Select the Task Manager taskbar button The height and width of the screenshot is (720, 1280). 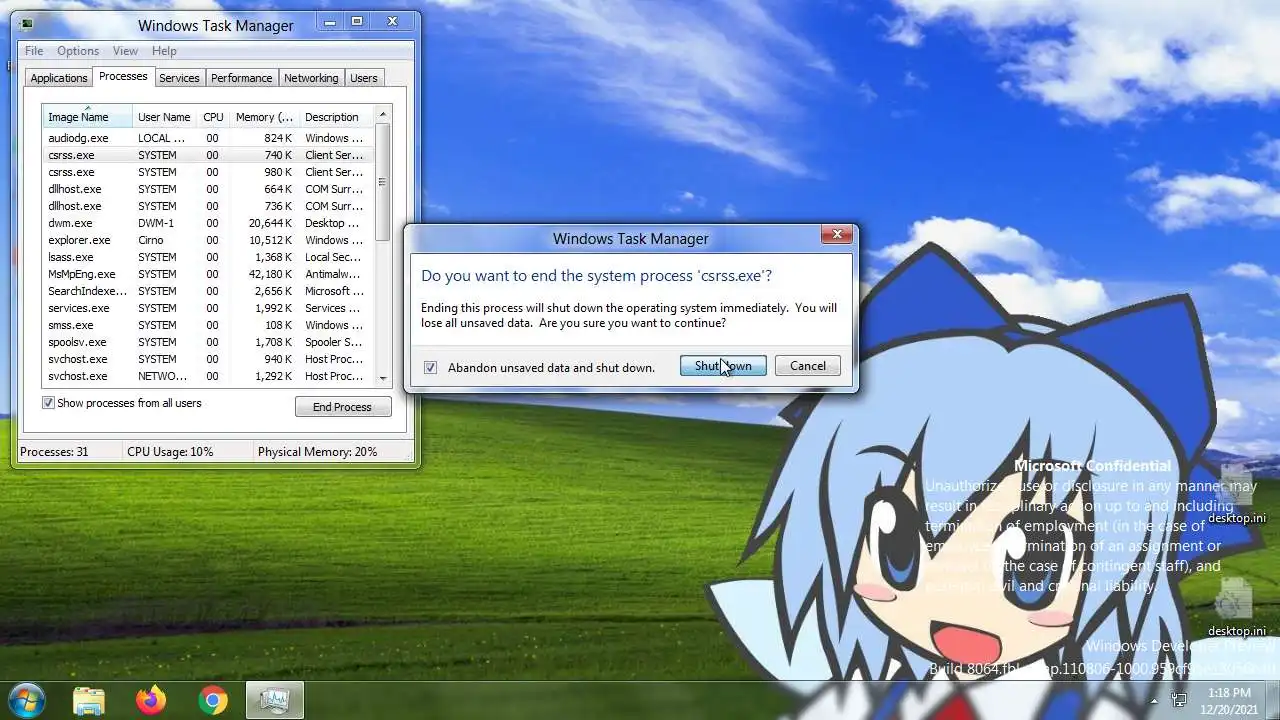click(x=274, y=700)
